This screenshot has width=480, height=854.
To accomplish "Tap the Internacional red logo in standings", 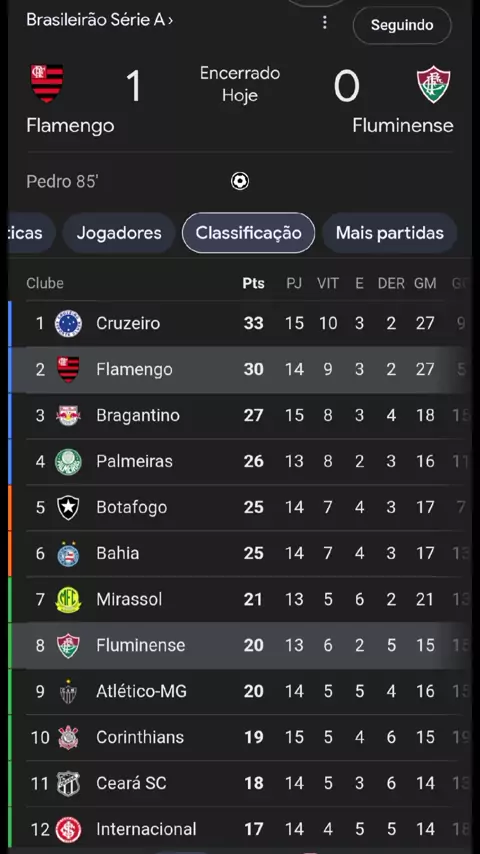I will [x=68, y=829].
